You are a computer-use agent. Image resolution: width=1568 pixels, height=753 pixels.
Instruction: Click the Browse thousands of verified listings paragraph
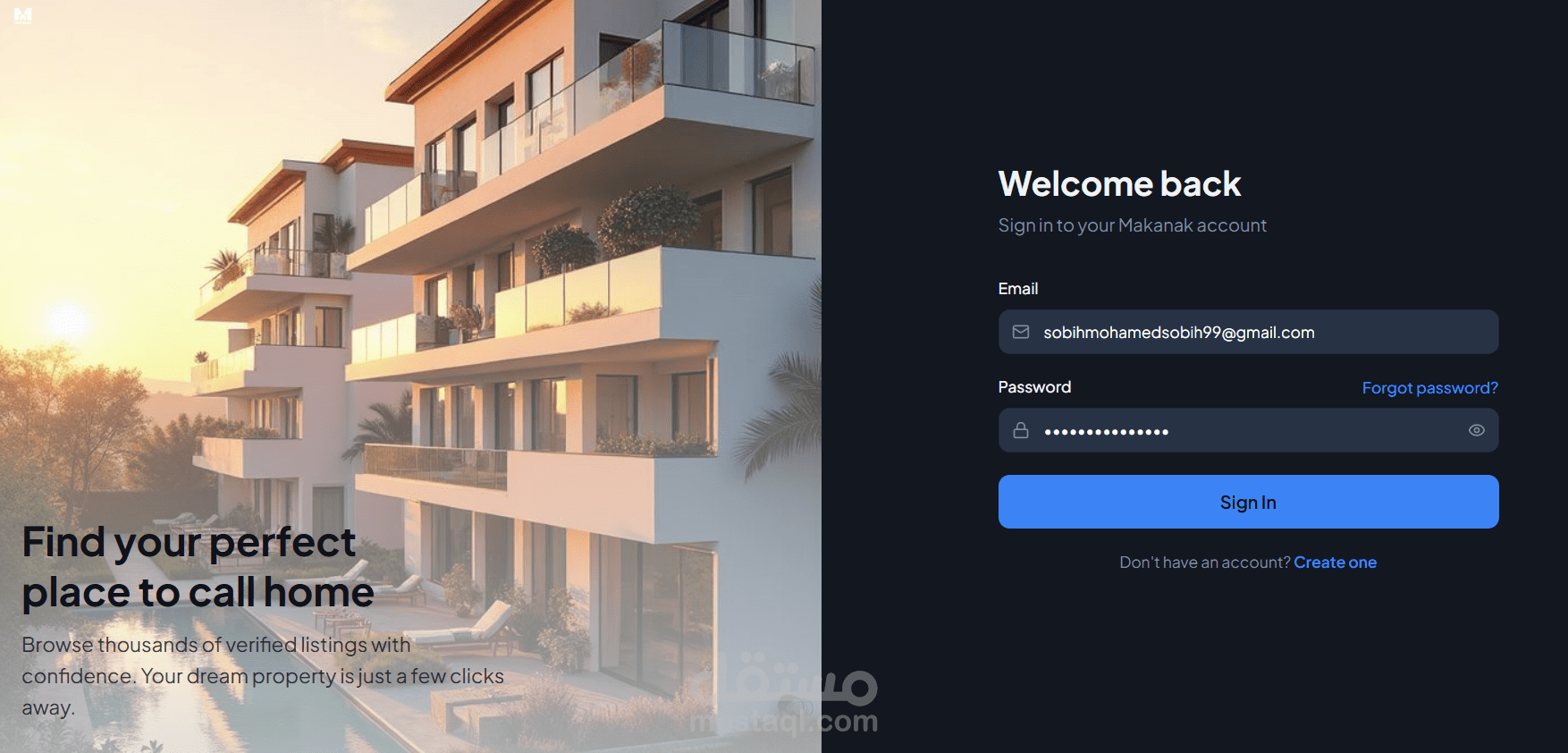pyautogui.click(x=263, y=676)
